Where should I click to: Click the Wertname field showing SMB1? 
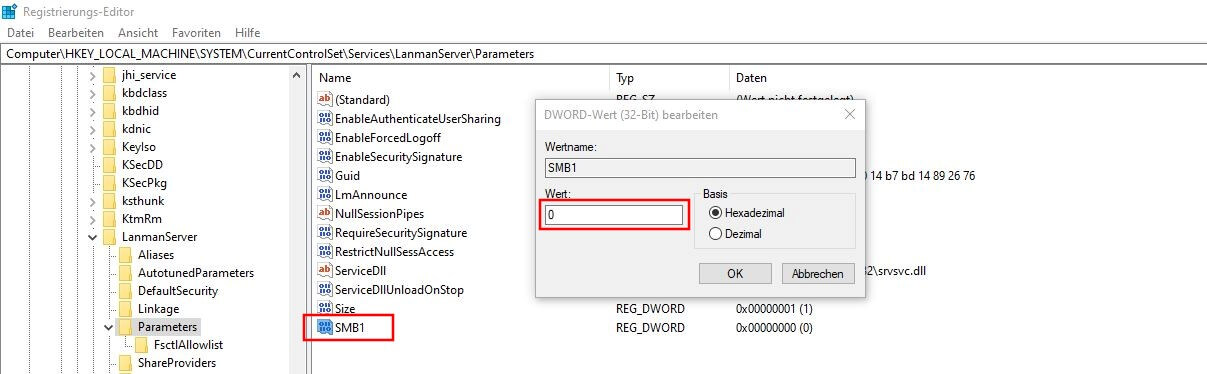click(x=700, y=168)
